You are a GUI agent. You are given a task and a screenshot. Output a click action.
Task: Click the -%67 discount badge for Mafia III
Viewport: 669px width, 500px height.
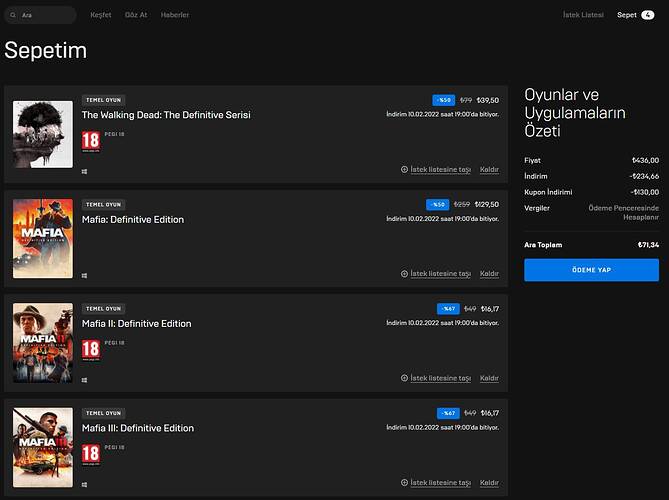click(x=448, y=413)
